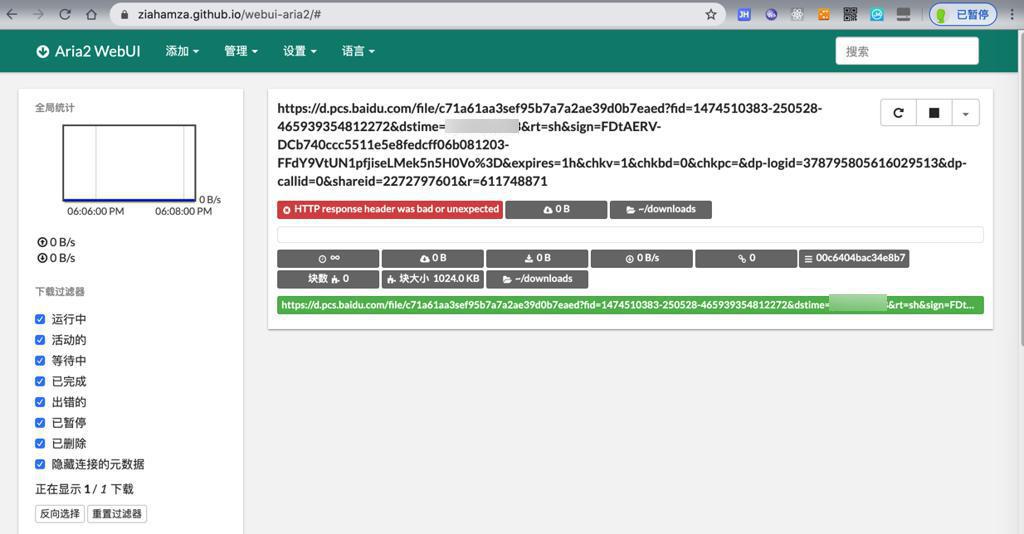The height and width of the screenshot is (534, 1024).
Task: Toggle the 活动的 filter checkbox
Action: point(40,340)
